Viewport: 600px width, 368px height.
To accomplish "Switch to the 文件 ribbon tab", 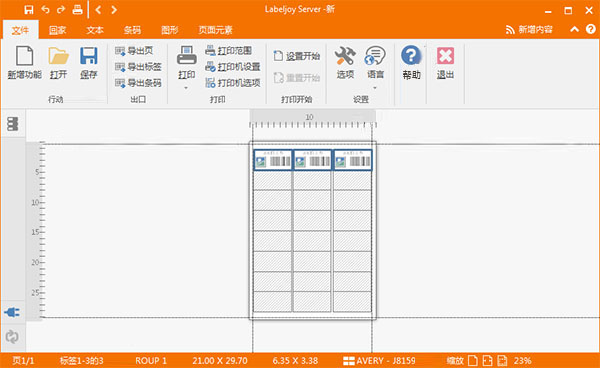I will pyautogui.click(x=20, y=30).
